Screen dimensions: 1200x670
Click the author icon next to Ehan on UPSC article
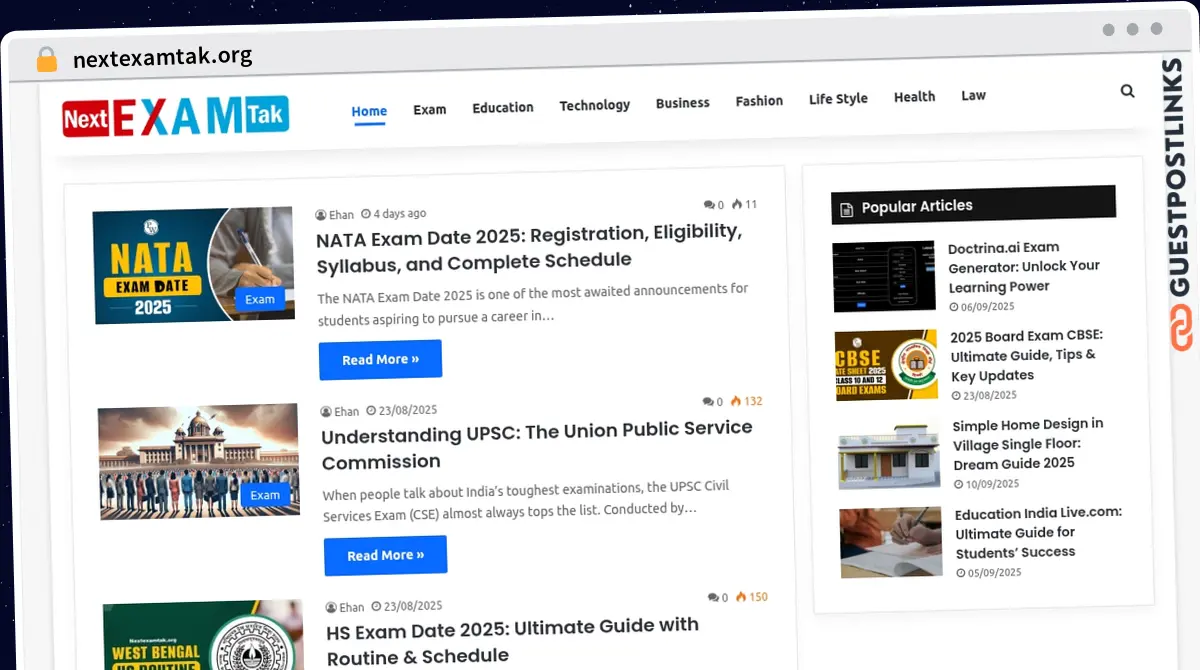coord(326,411)
